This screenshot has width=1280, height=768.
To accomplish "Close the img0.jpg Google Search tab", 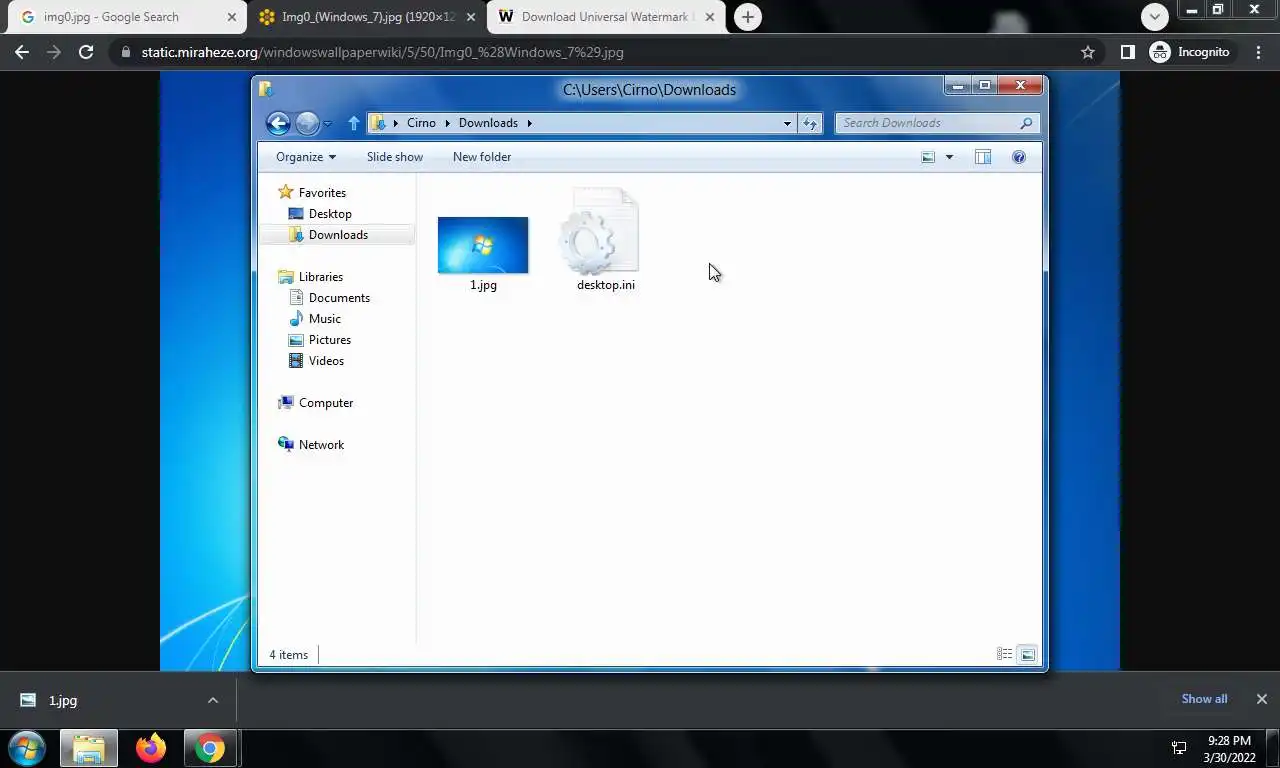I will [232, 17].
